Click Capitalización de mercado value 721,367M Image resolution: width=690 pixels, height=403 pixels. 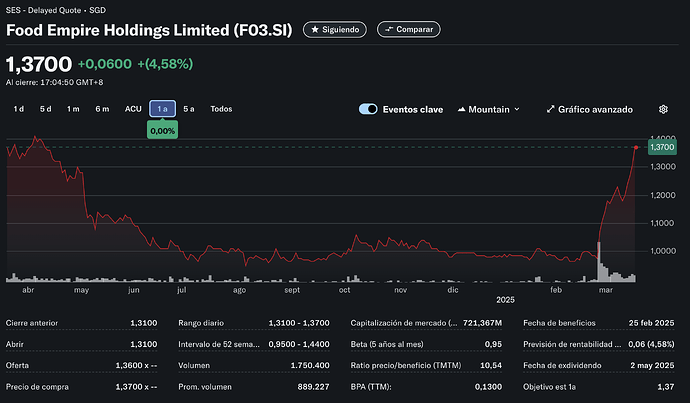point(482,323)
